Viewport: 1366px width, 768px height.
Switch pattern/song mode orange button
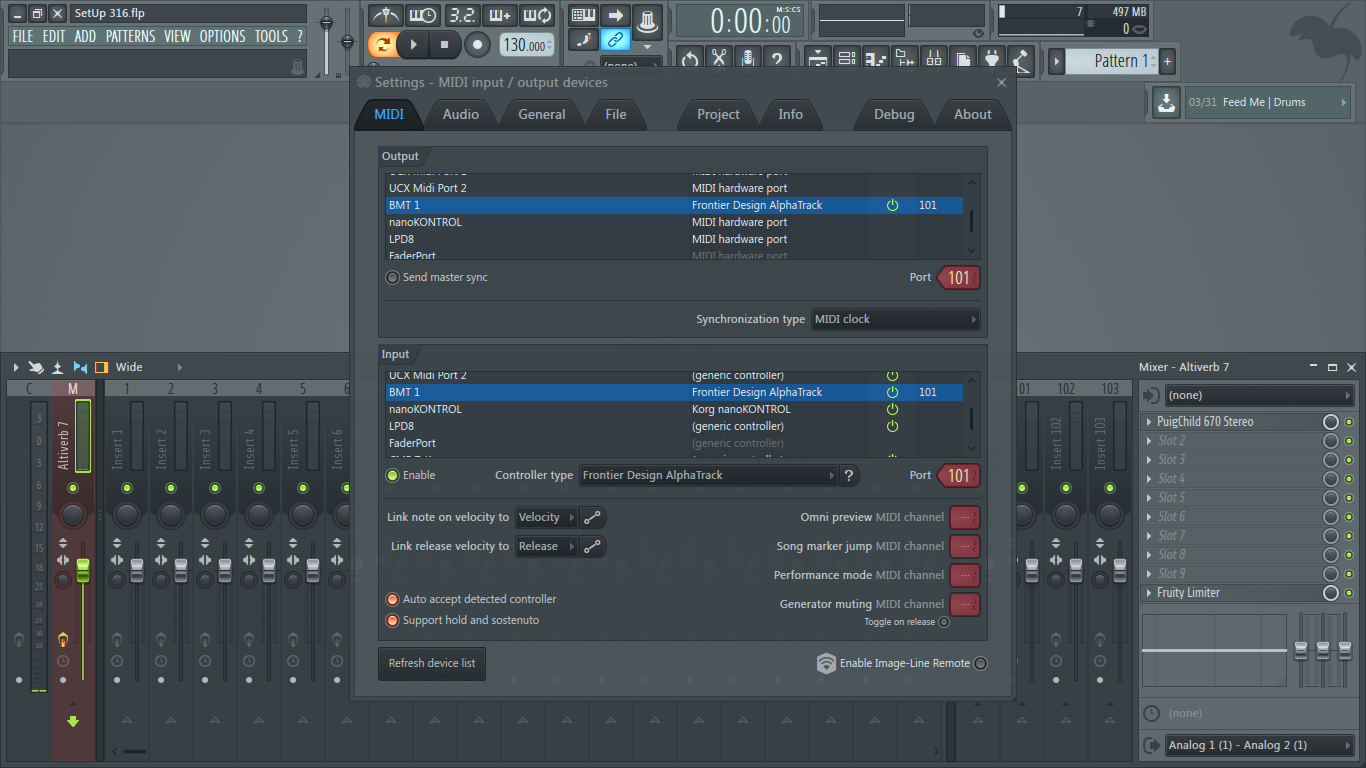(x=381, y=44)
